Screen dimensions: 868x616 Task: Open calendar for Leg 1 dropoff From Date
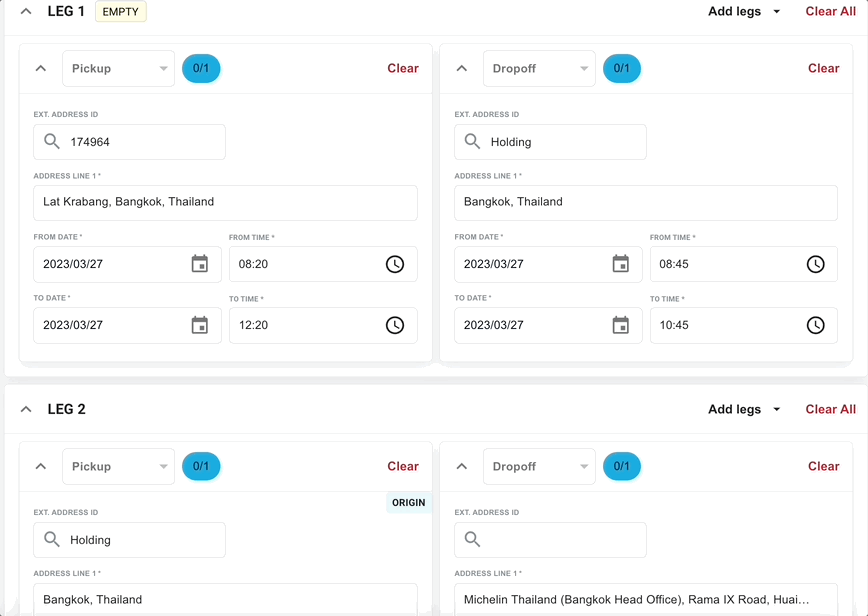click(x=621, y=264)
